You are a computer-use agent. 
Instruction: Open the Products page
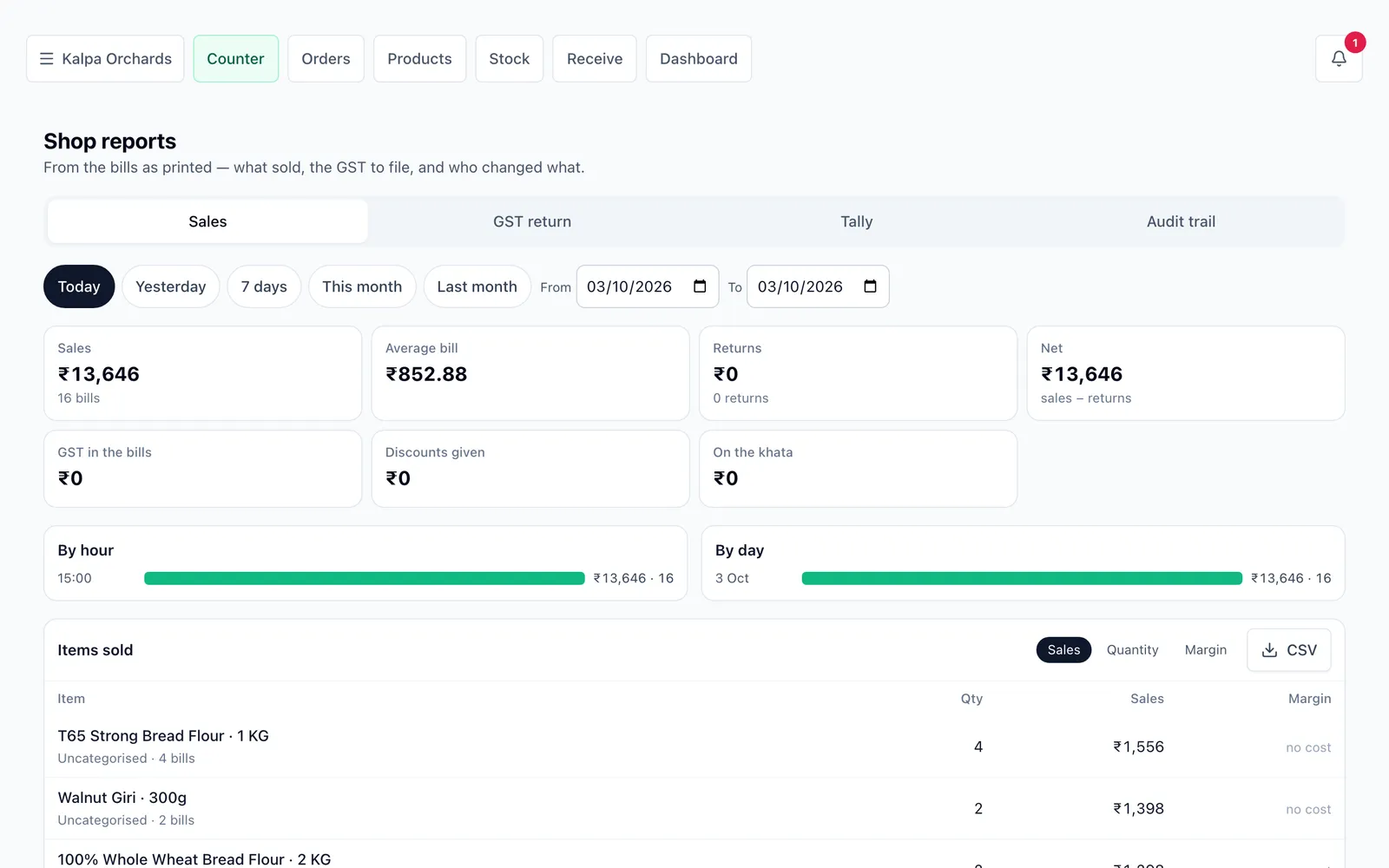point(419,59)
